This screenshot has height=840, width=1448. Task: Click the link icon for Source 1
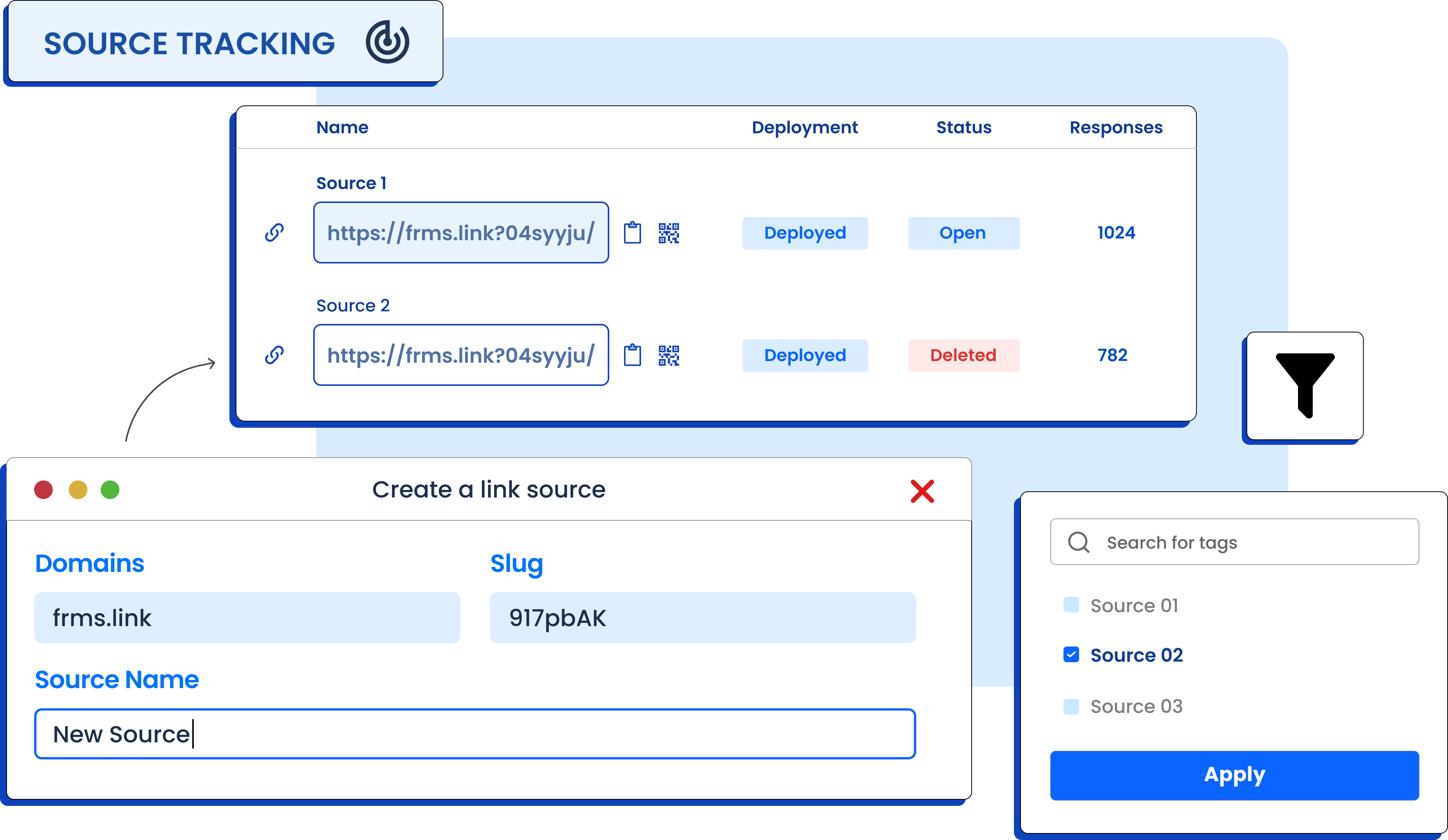point(274,233)
